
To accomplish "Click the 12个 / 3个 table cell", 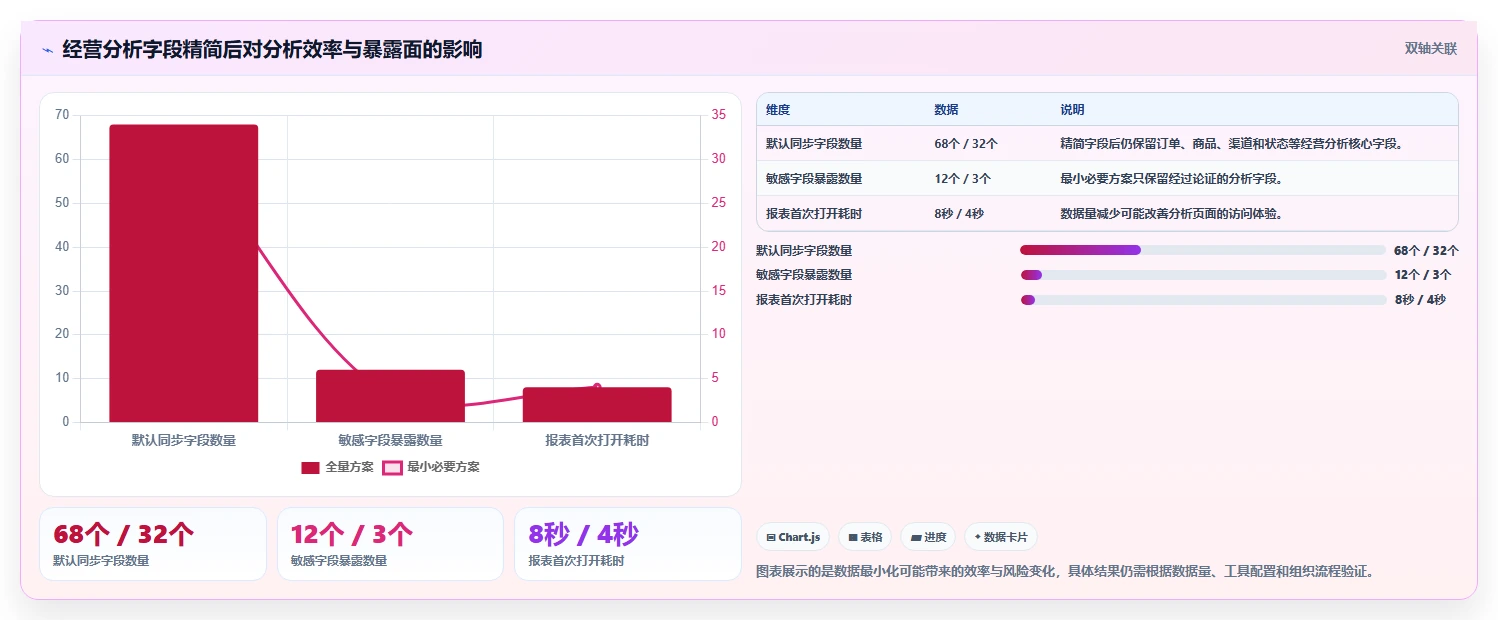I will pyautogui.click(x=962, y=179).
